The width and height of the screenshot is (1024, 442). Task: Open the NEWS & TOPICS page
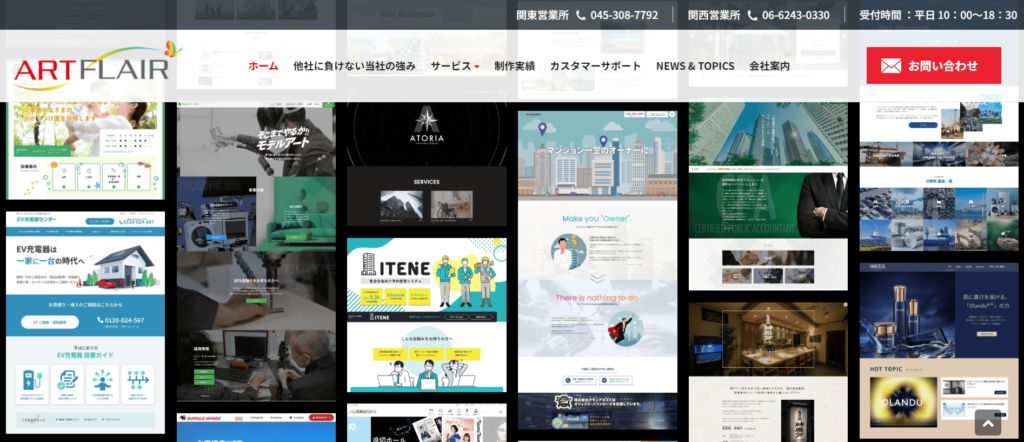coord(695,66)
